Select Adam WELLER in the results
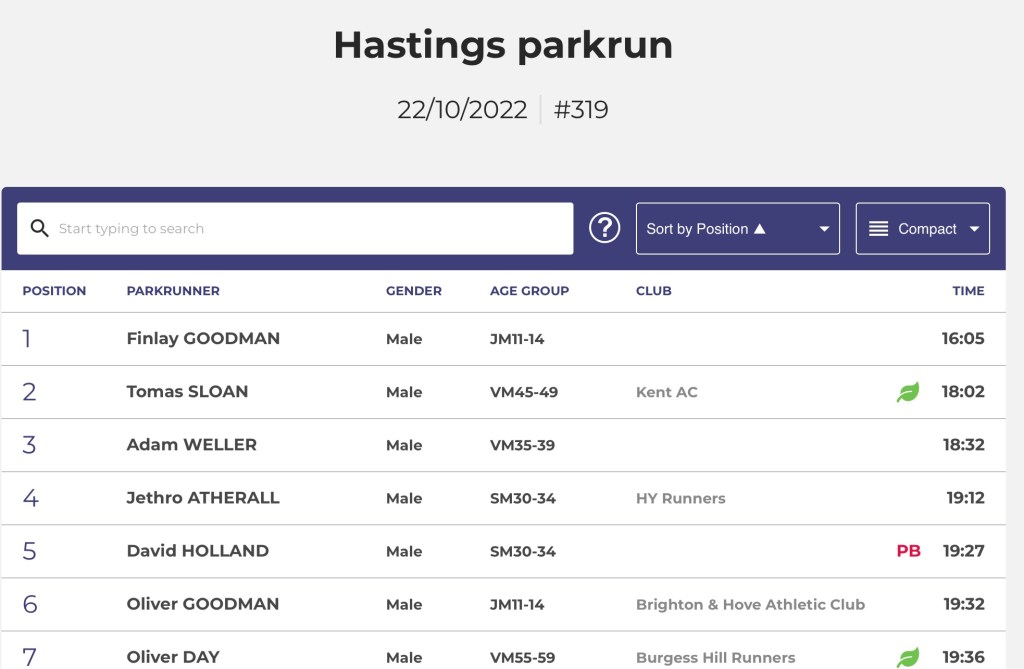 pyautogui.click(x=191, y=445)
